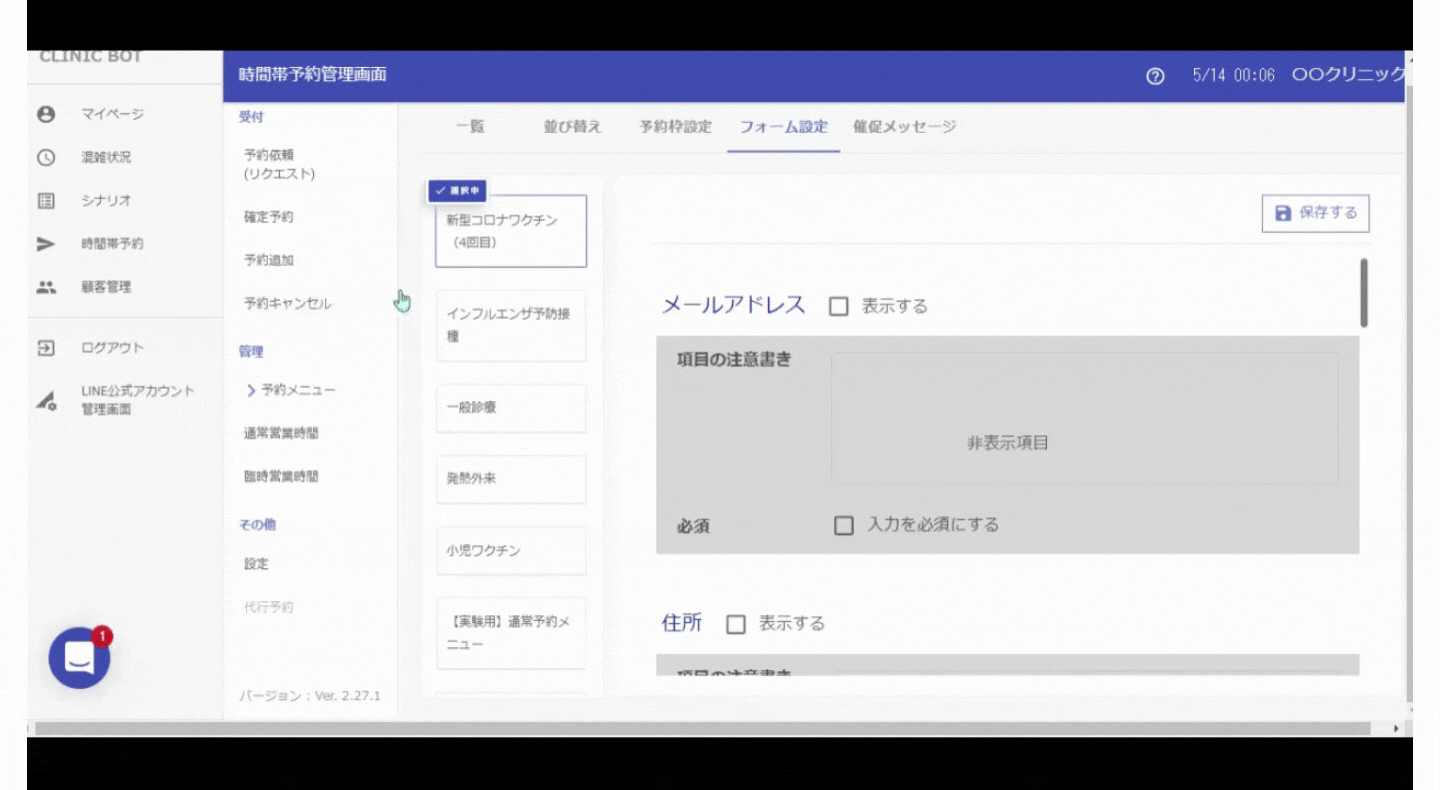Click the form panel vertical scrollbar
The image size is (1440, 790).
[x=1363, y=293]
